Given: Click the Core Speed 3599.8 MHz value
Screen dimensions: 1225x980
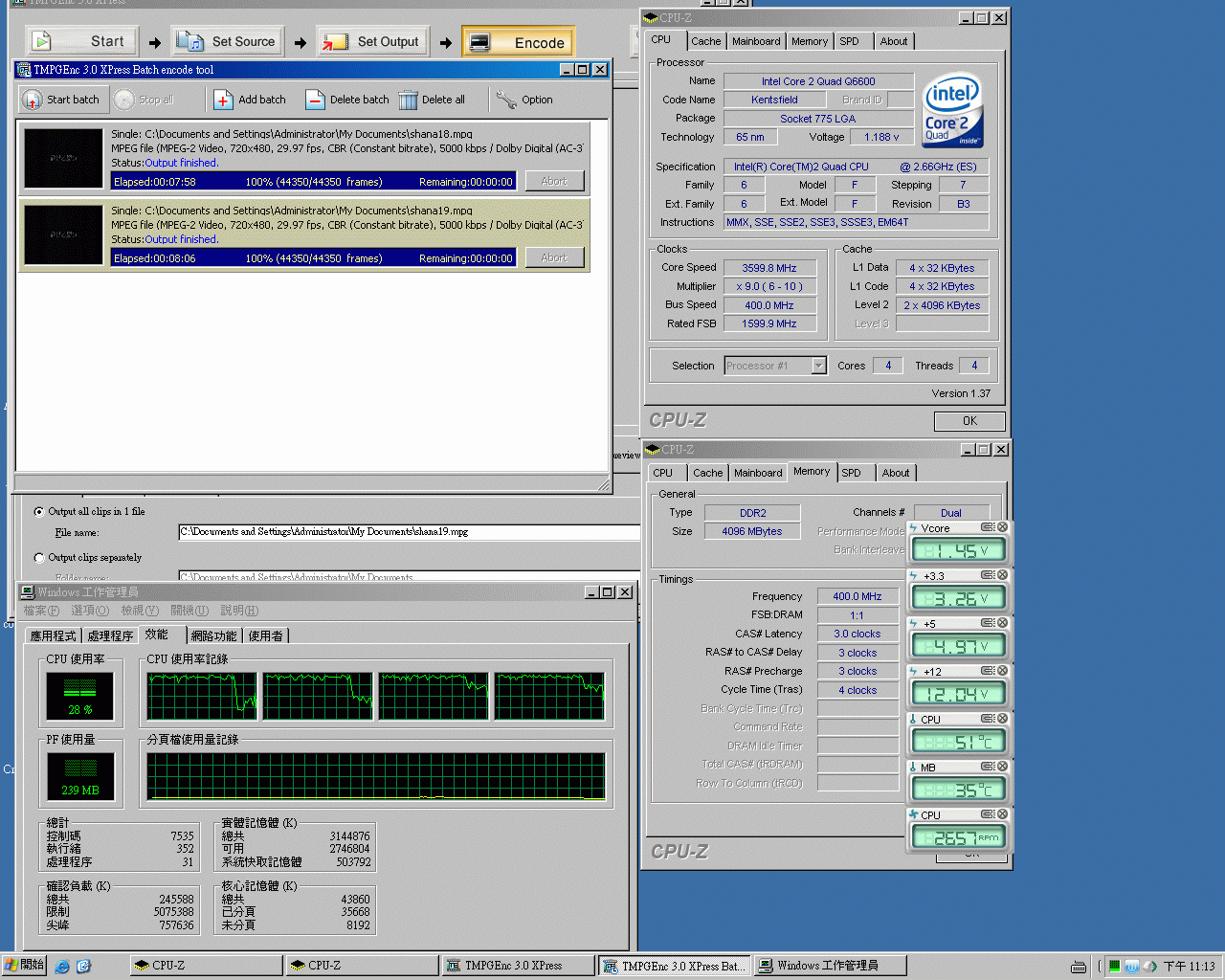Looking at the screenshot, I should [769, 268].
